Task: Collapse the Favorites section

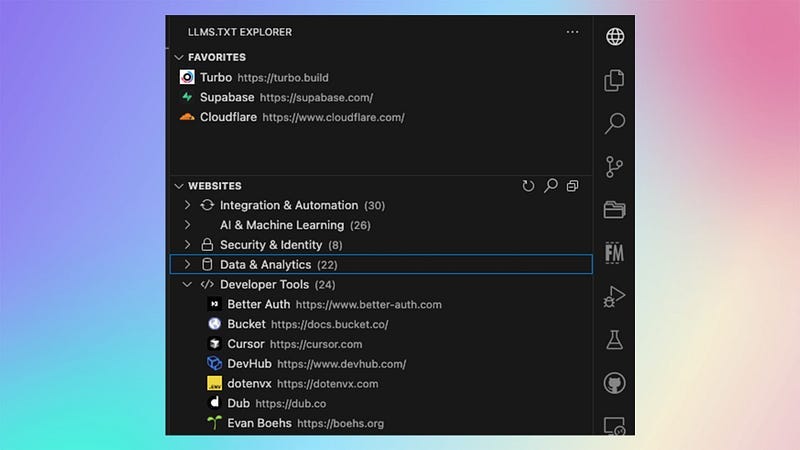Action: [179, 57]
